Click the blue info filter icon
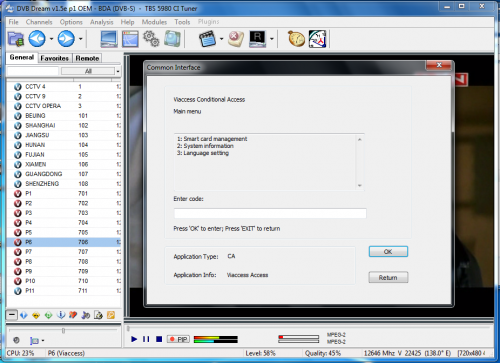 click(x=61, y=315)
